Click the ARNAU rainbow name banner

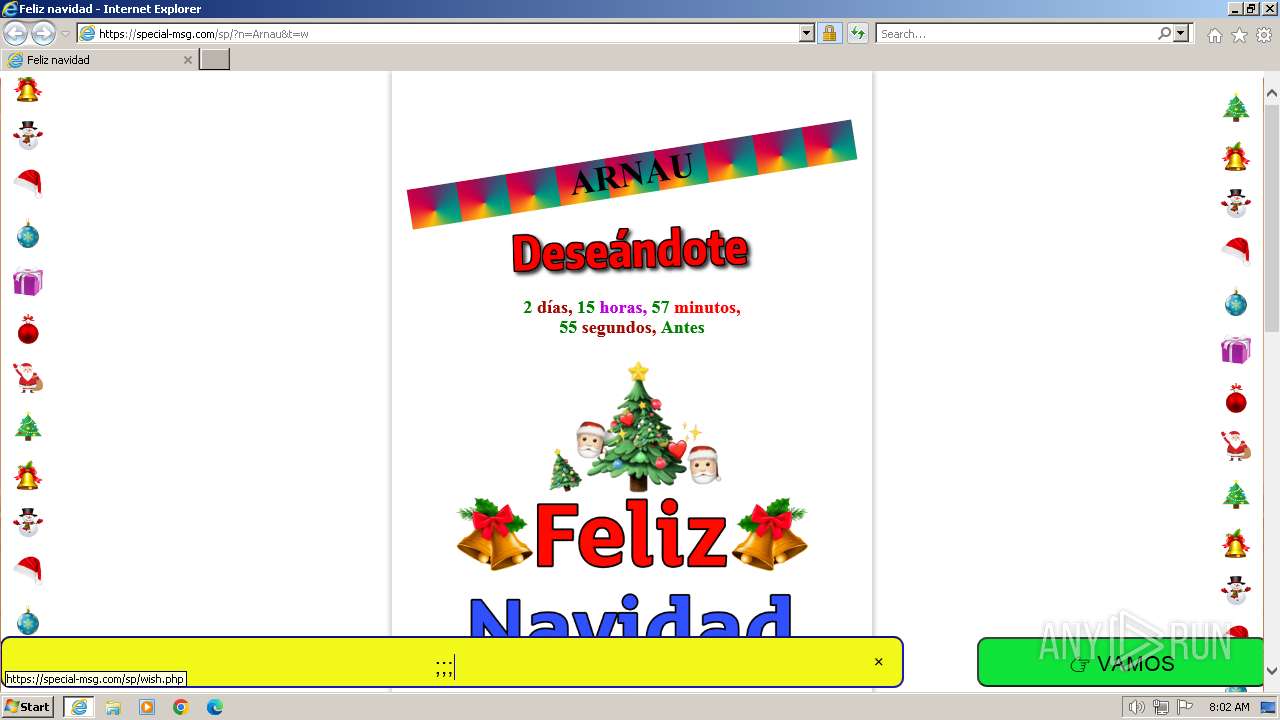pyautogui.click(x=632, y=174)
